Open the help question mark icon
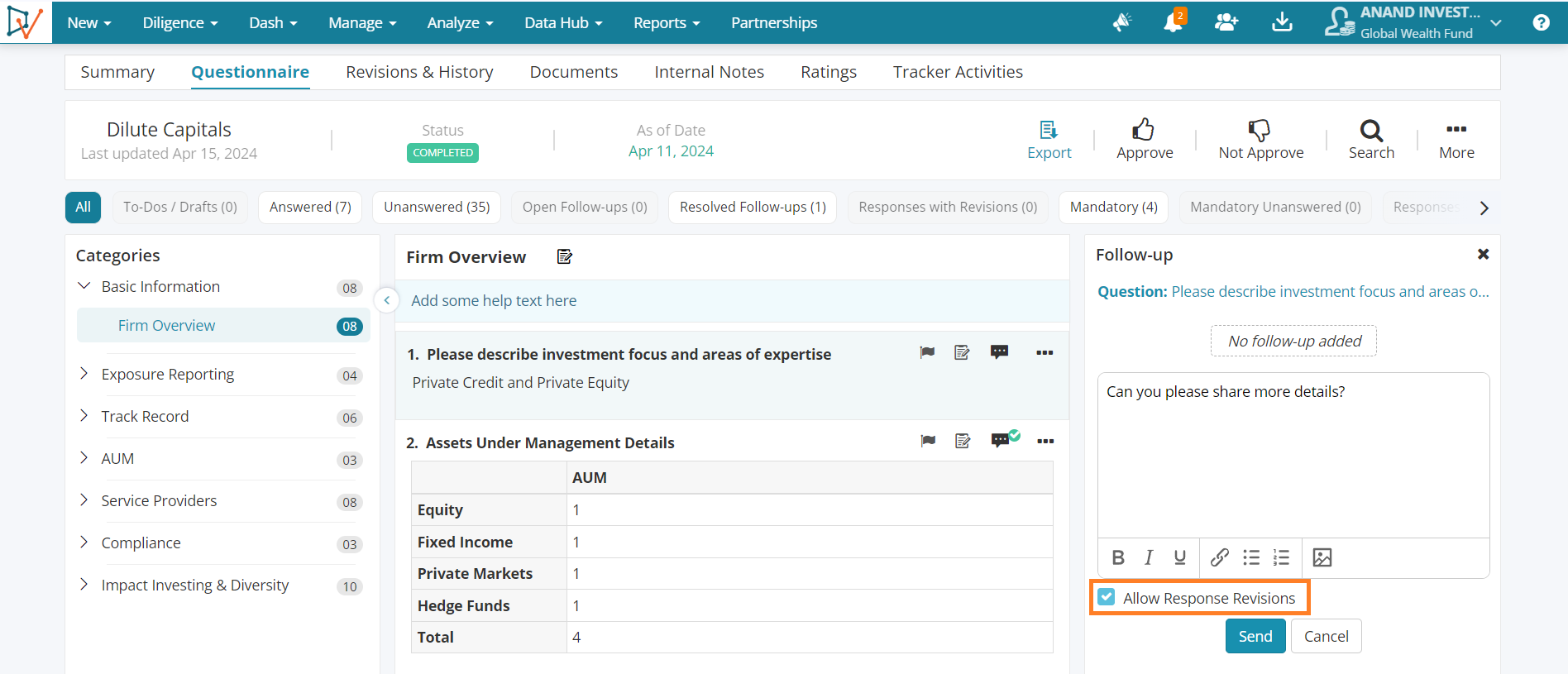Image resolution: width=1568 pixels, height=674 pixels. click(1541, 22)
